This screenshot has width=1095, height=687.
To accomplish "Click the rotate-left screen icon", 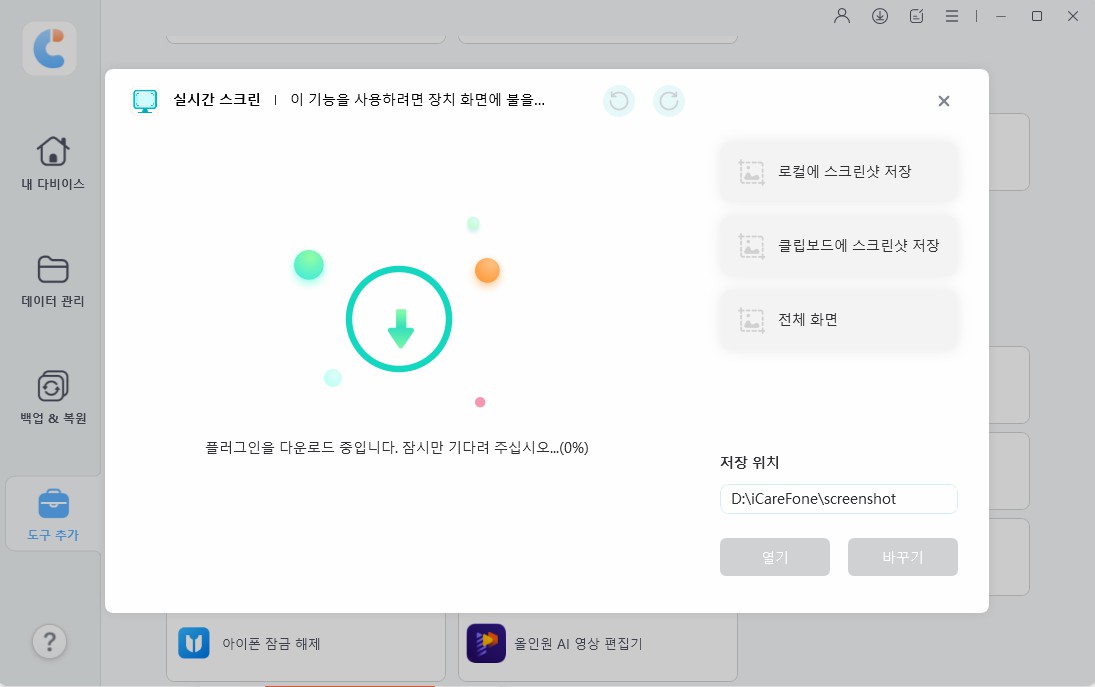I will (618, 100).
